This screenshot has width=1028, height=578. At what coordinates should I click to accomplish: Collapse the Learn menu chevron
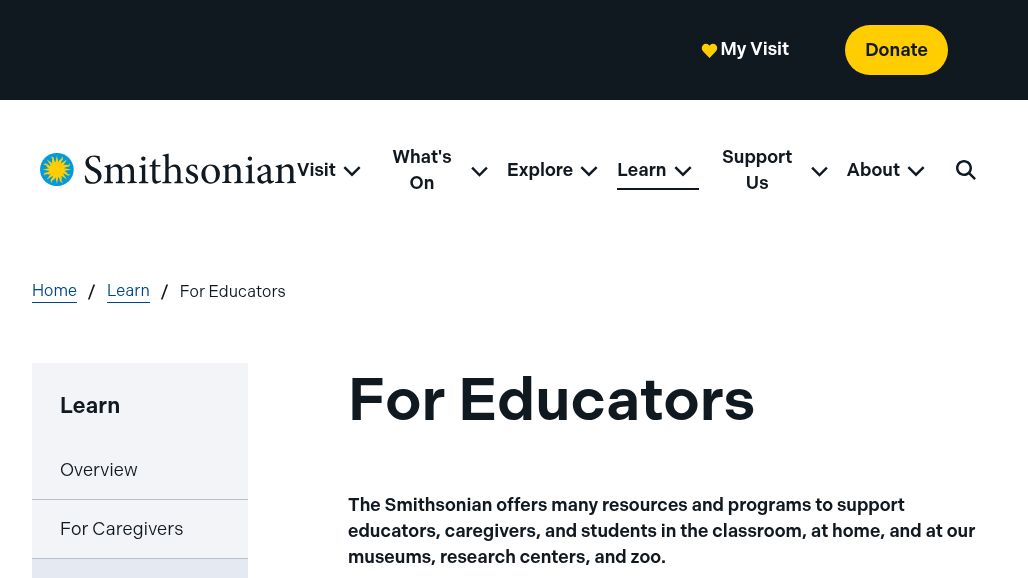[x=683, y=171]
